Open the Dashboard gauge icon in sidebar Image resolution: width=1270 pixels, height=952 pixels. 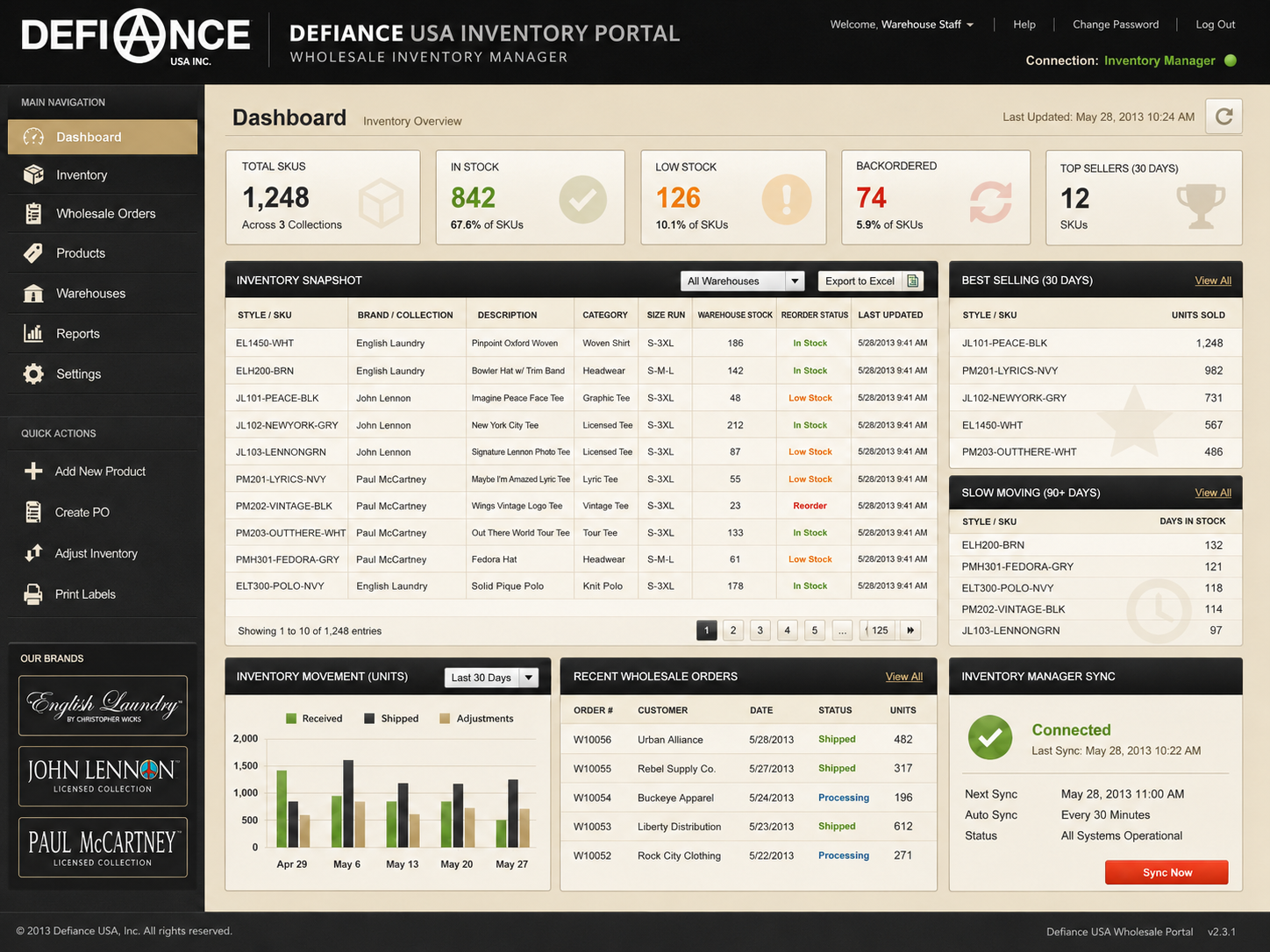coord(33,137)
